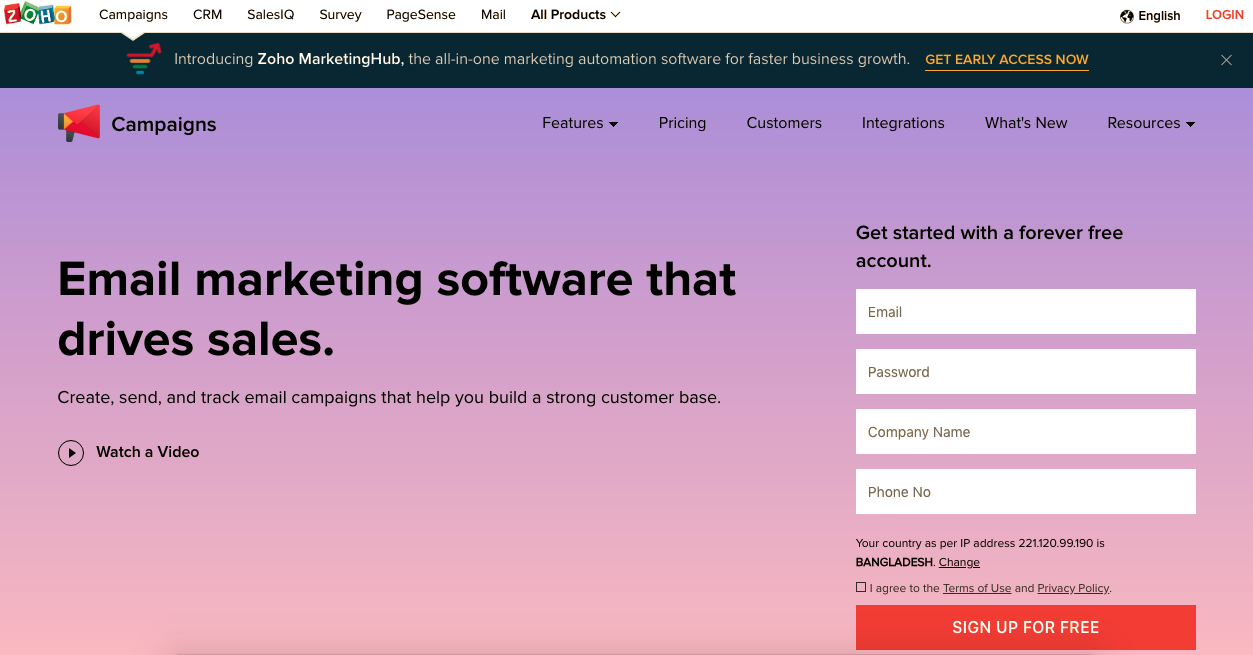Expand the All Products dropdown
Image resolution: width=1253 pixels, height=655 pixels.
click(x=575, y=15)
